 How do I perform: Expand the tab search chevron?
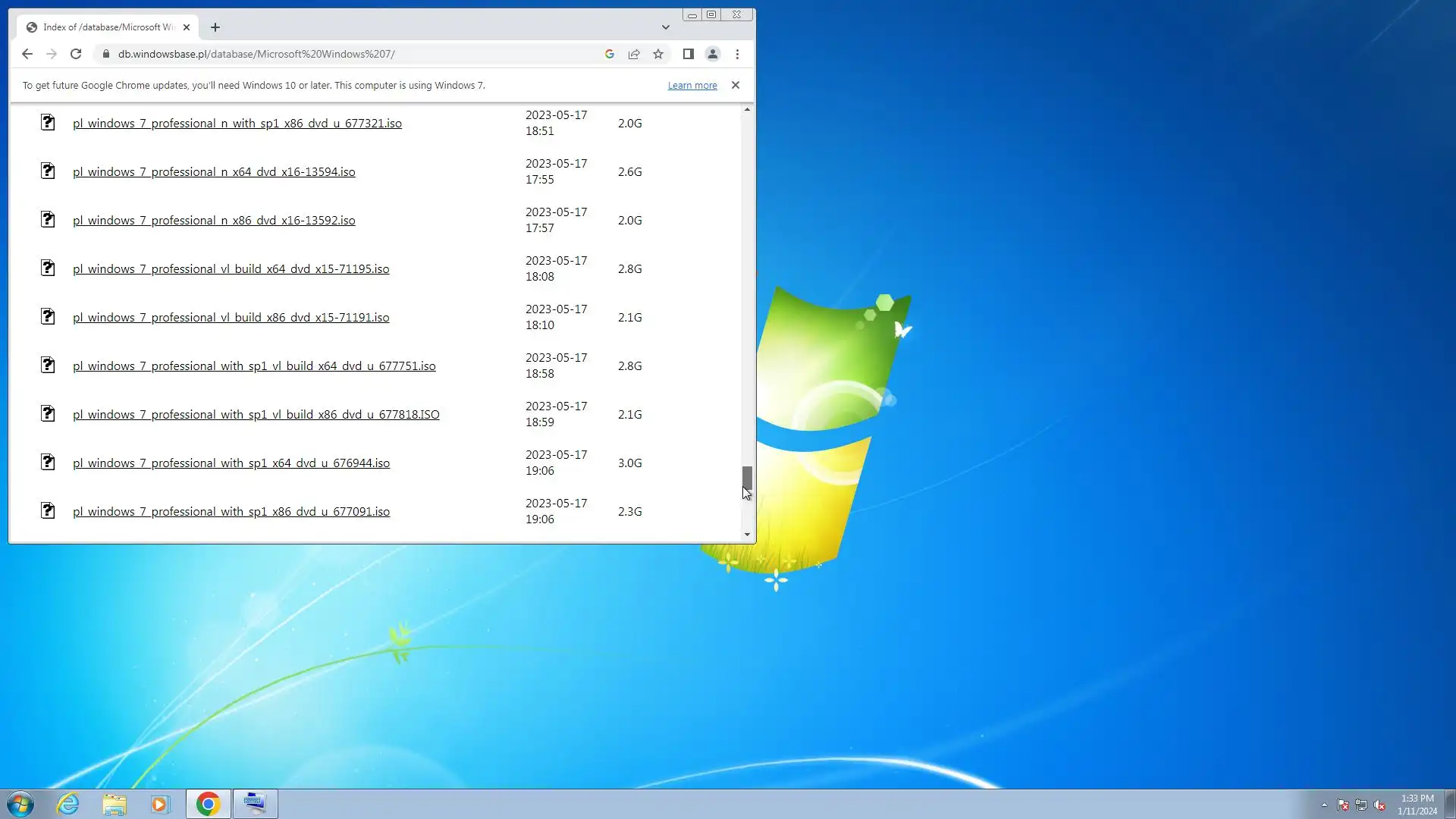tap(666, 27)
